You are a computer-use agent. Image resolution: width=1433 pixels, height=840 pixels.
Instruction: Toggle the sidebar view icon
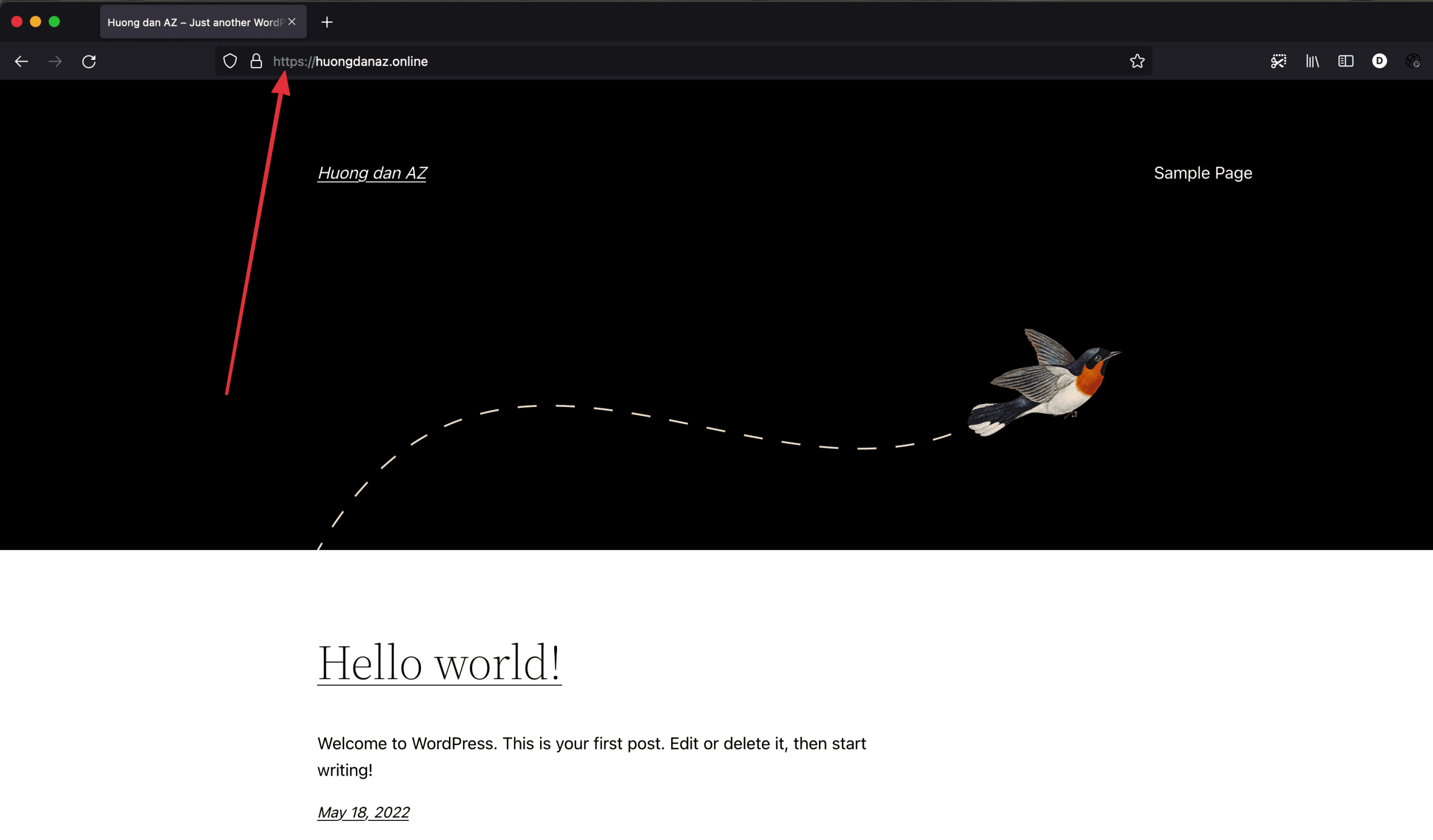[1346, 62]
